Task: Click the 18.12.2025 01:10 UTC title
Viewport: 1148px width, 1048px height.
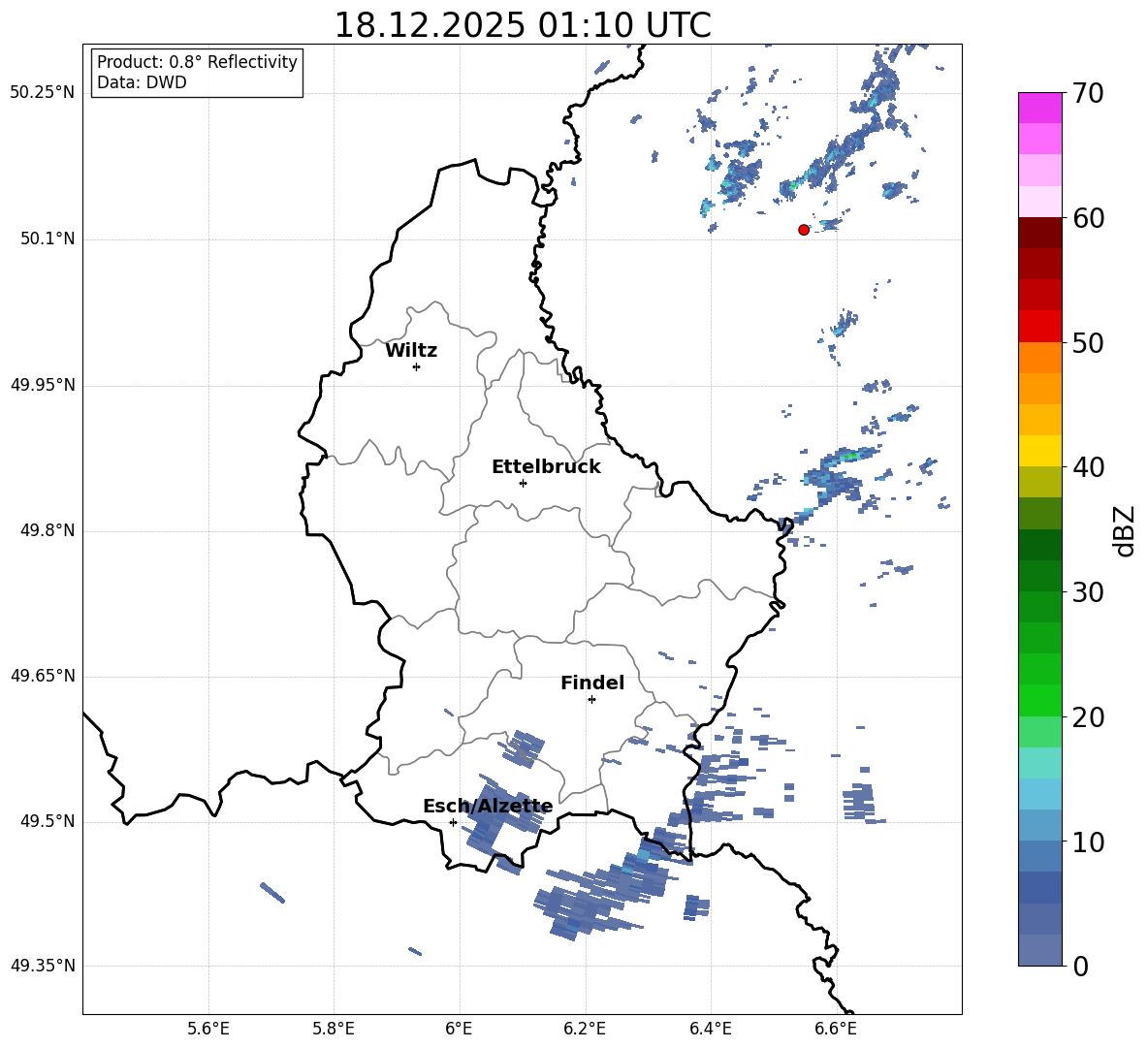Action: tap(523, 25)
